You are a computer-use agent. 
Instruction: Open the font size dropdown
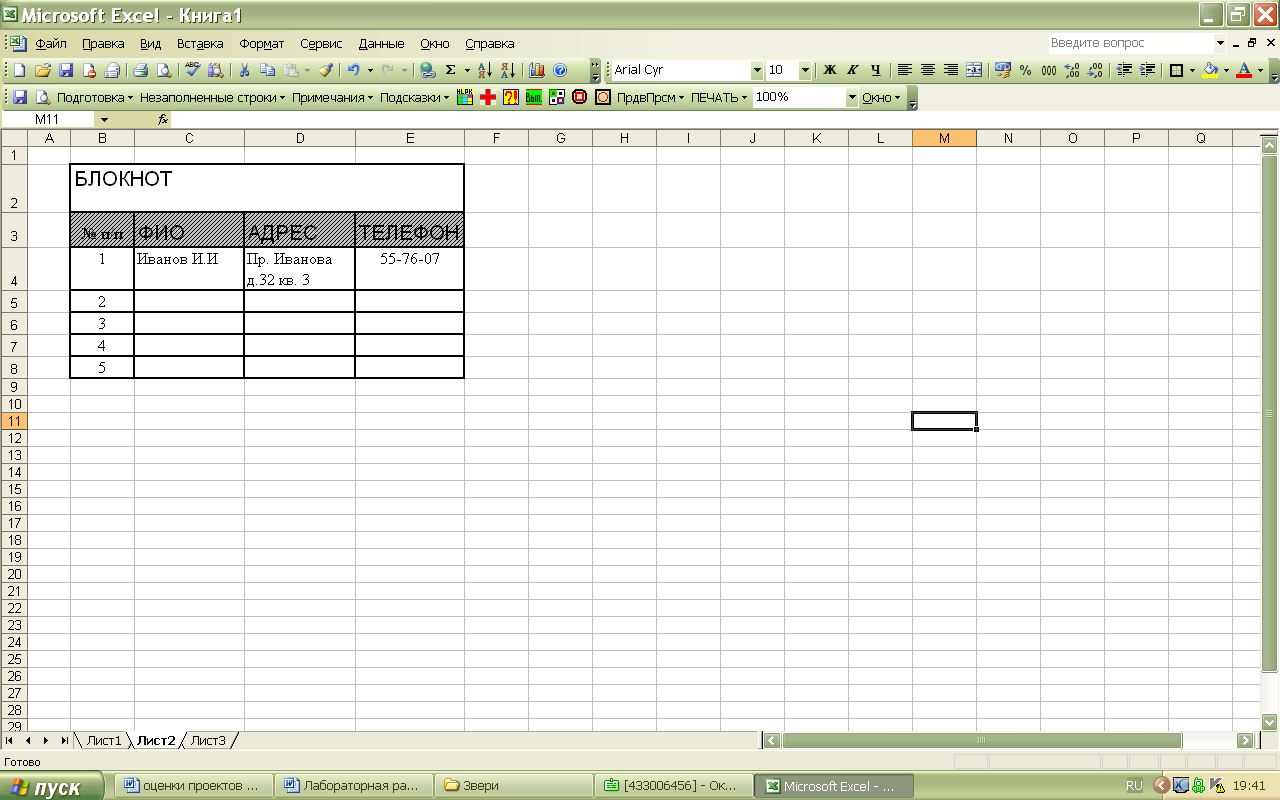(805, 70)
